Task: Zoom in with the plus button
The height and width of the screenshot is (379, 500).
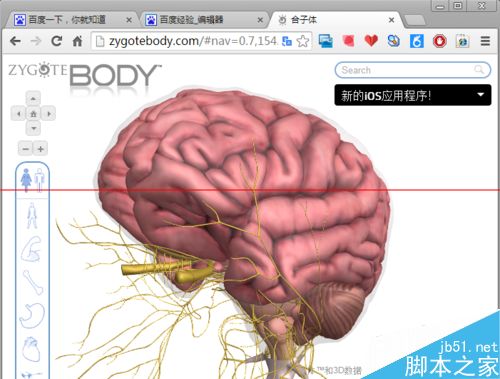Action: click(x=40, y=149)
